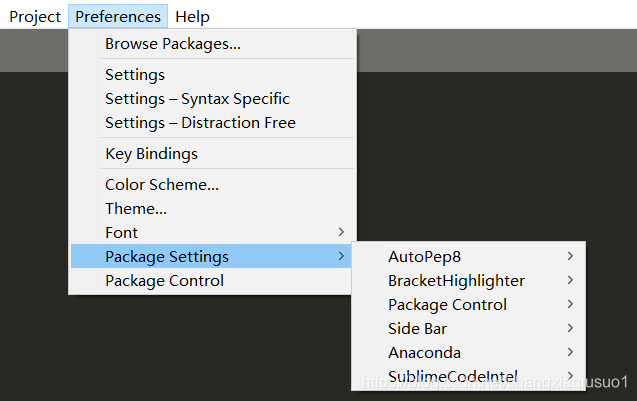
Task: Expand the Font submenu
Action: coord(212,232)
